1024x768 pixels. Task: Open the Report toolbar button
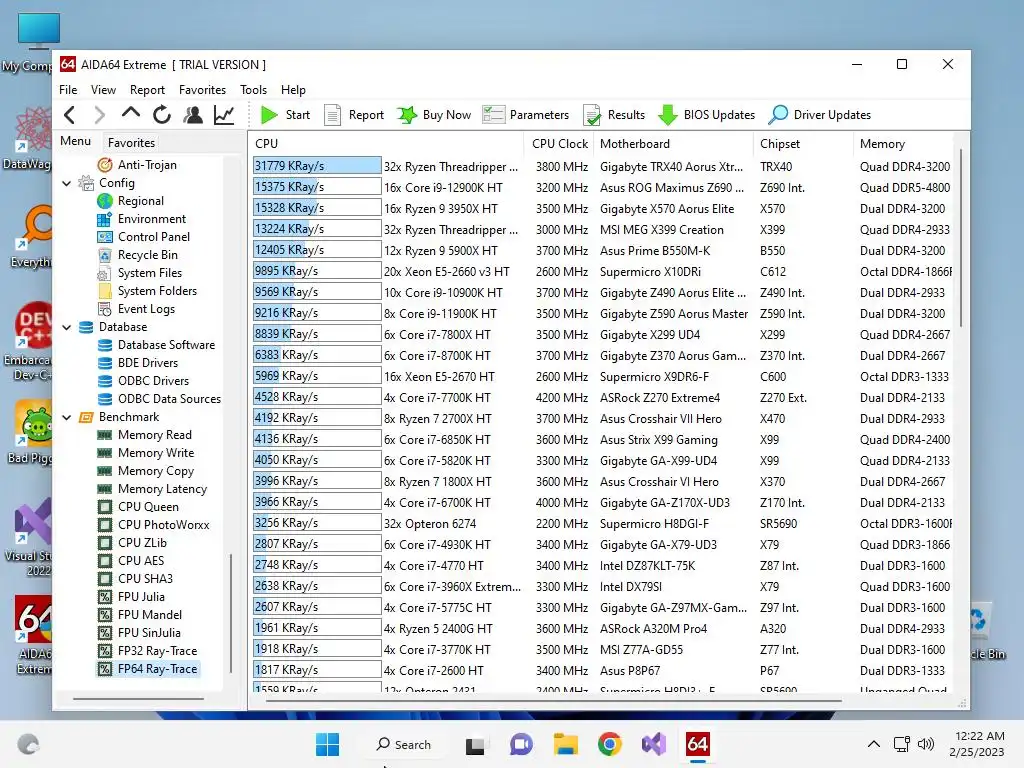(354, 115)
